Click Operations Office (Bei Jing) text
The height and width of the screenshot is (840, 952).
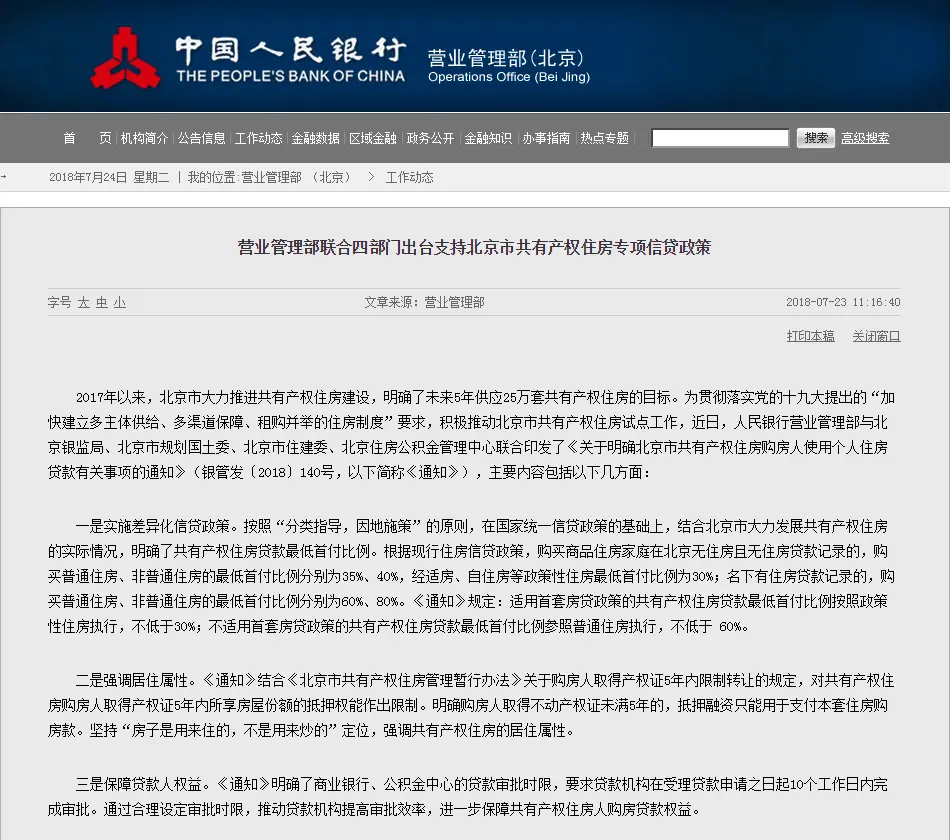click(x=509, y=77)
